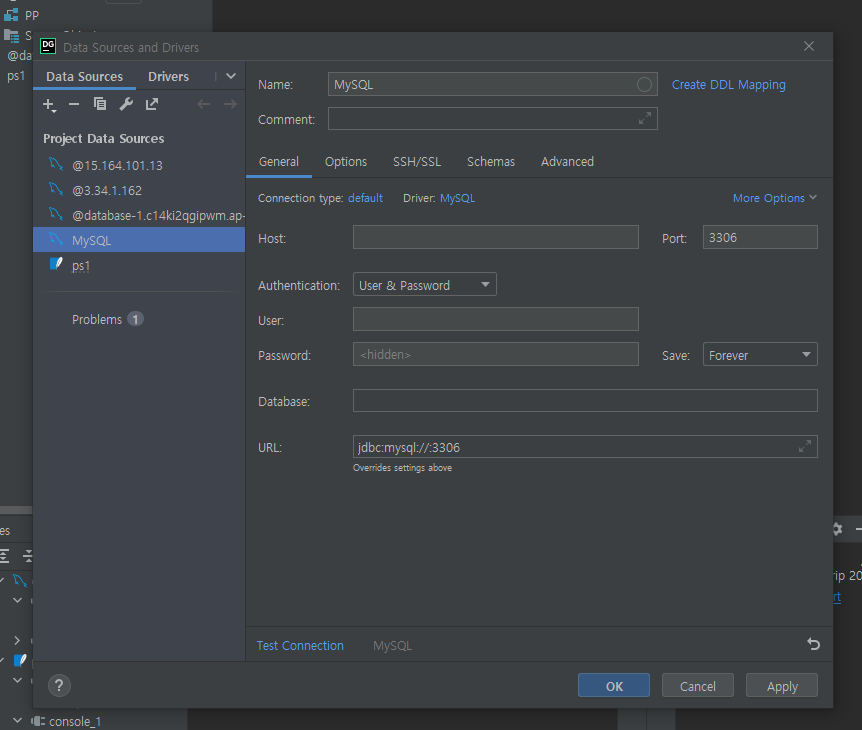862x730 pixels.
Task: Open the MySQL driver link
Action: (457, 198)
